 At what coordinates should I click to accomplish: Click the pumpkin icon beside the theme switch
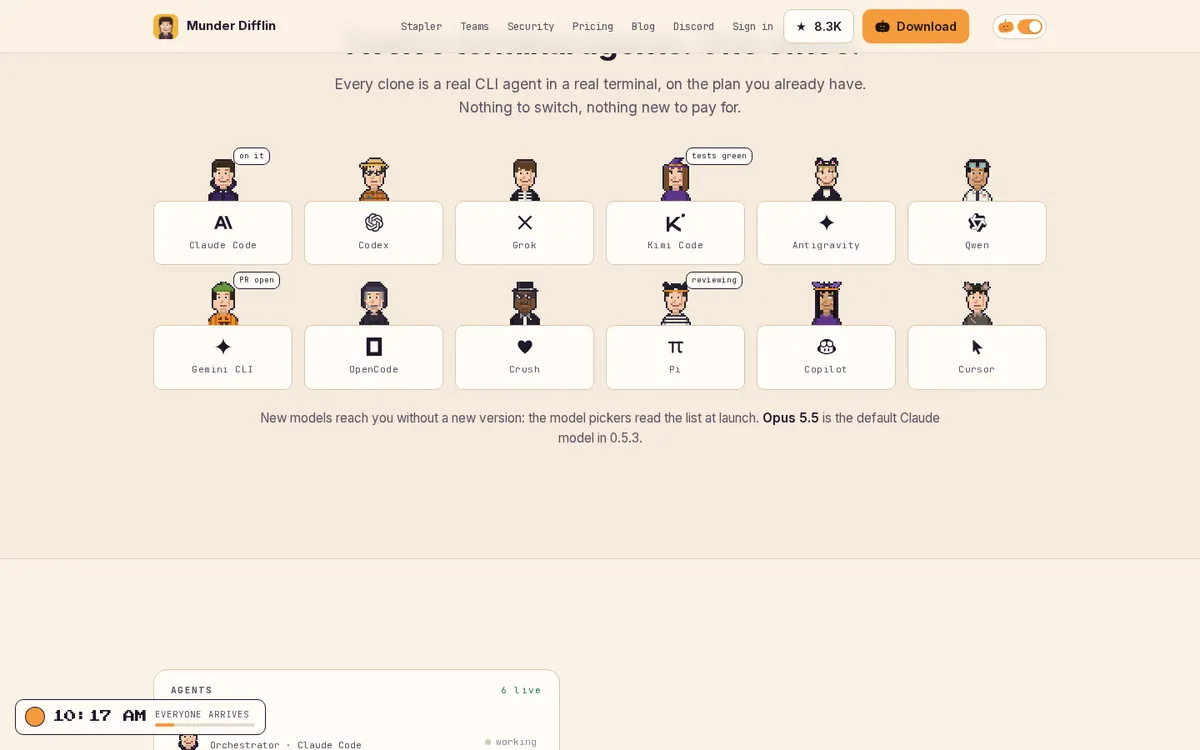[1006, 27]
